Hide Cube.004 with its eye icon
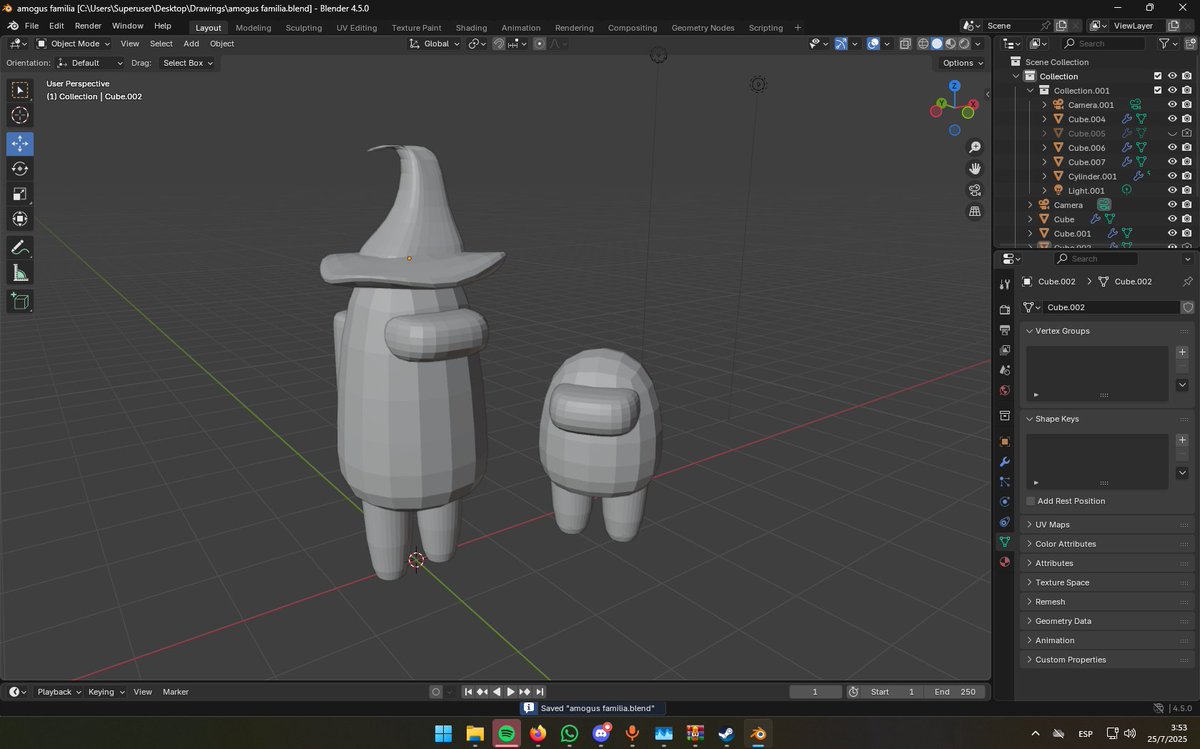This screenshot has width=1200, height=749. tap(1172, 119)
